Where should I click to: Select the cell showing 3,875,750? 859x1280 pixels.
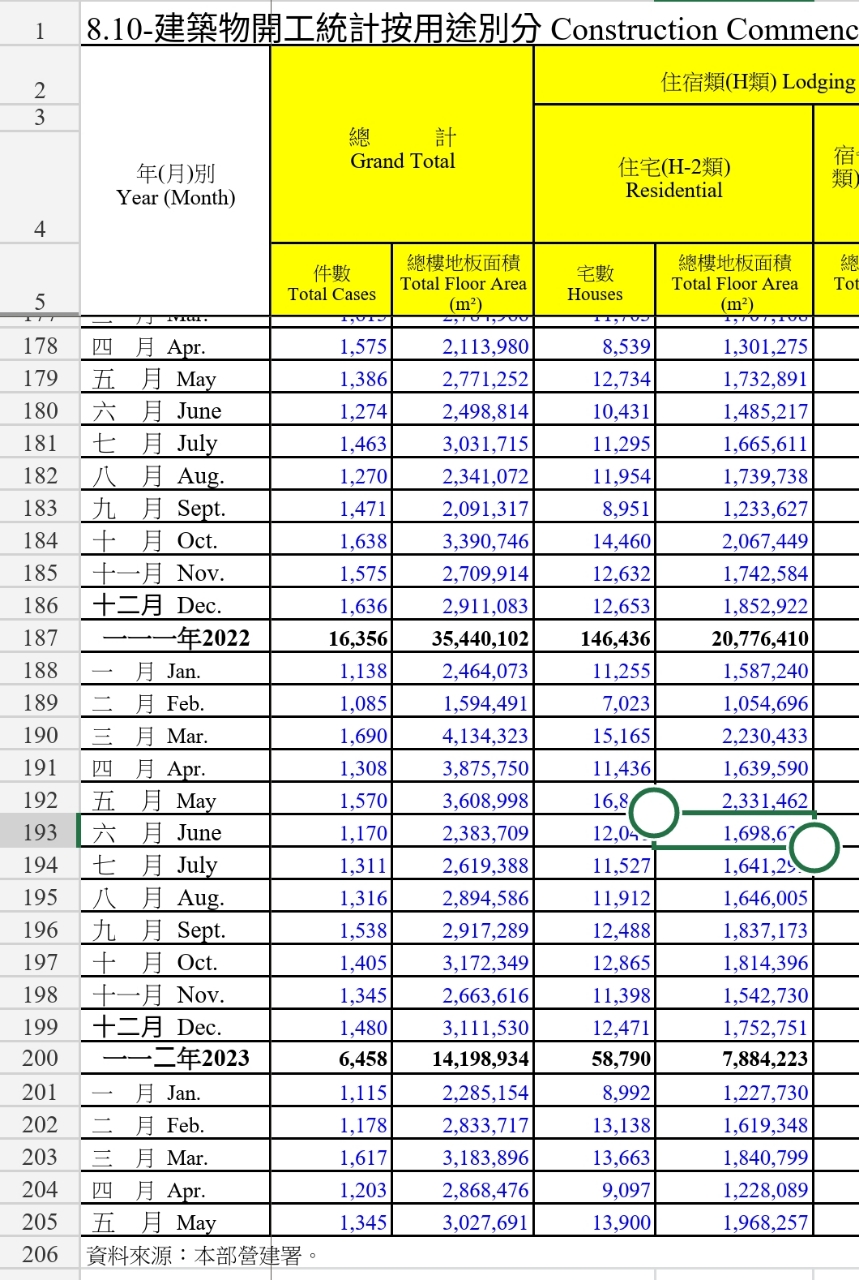click(x=463, y=768)
